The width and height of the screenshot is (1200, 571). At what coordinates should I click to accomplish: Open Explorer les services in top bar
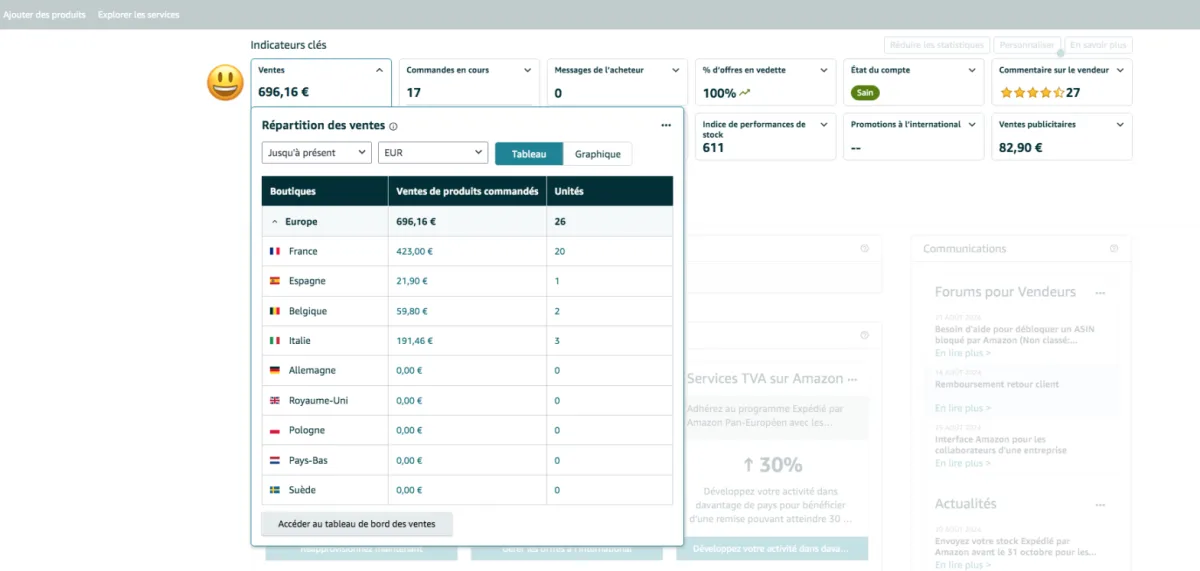click(x=139, y=15)
